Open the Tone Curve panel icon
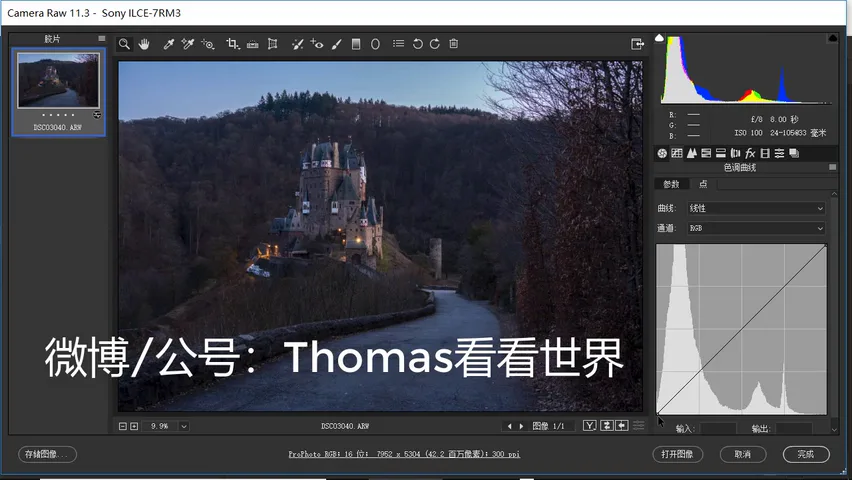 (676, 153)
